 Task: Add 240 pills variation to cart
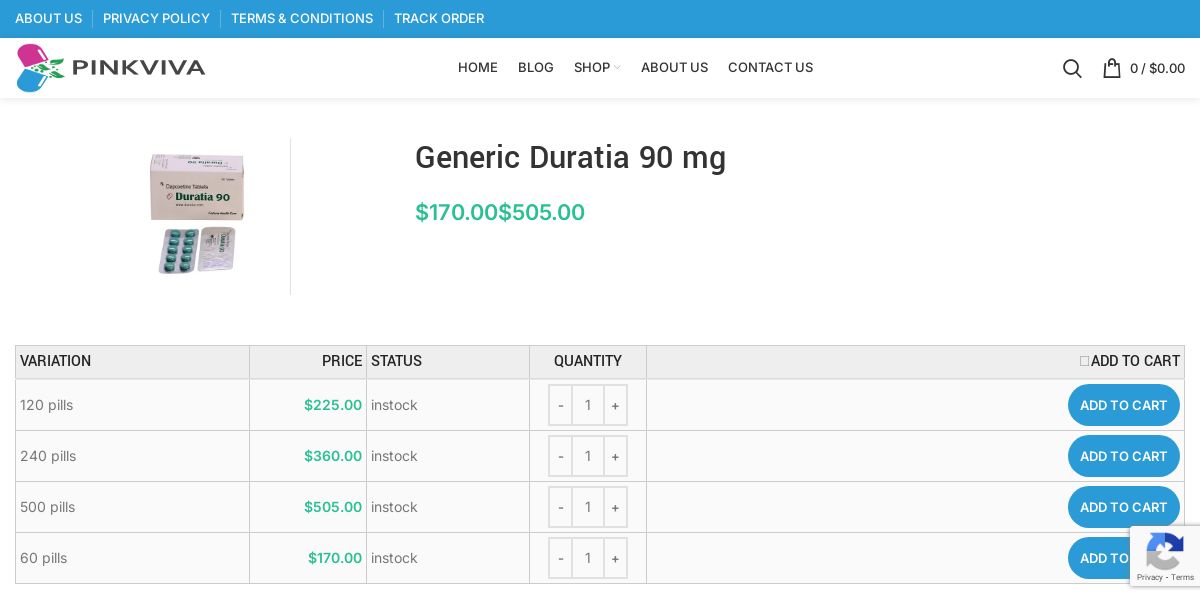[1124, 456]
